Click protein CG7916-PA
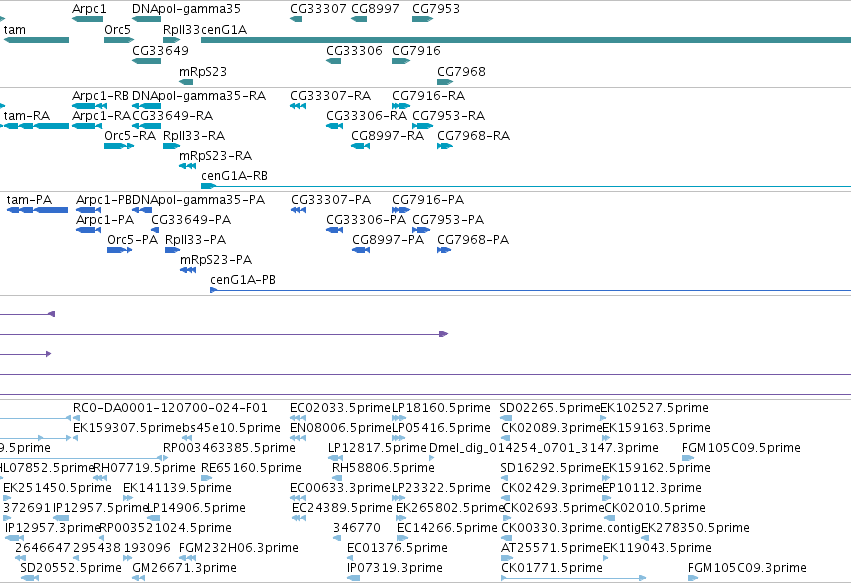Image resolution: width=851 pixels, height=583 pixels. 428,200
